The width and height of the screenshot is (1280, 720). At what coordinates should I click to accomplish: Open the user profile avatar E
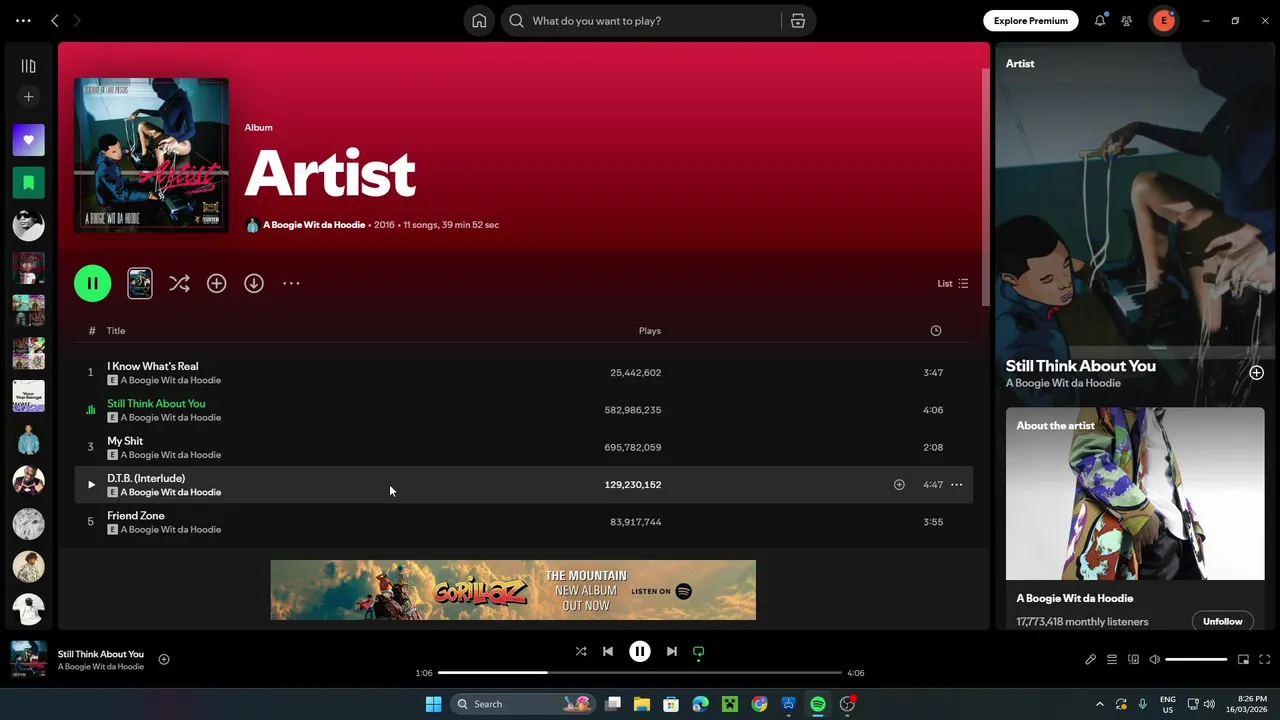click(1163, 20)
